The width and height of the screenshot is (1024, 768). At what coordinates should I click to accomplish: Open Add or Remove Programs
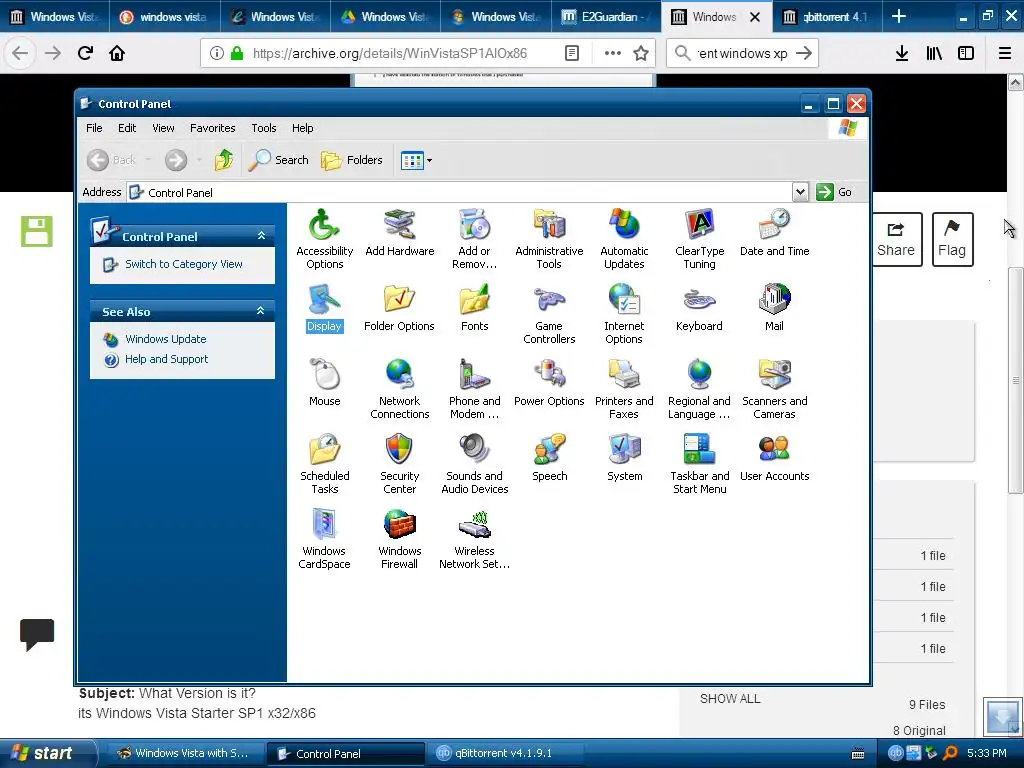point(474,239)
